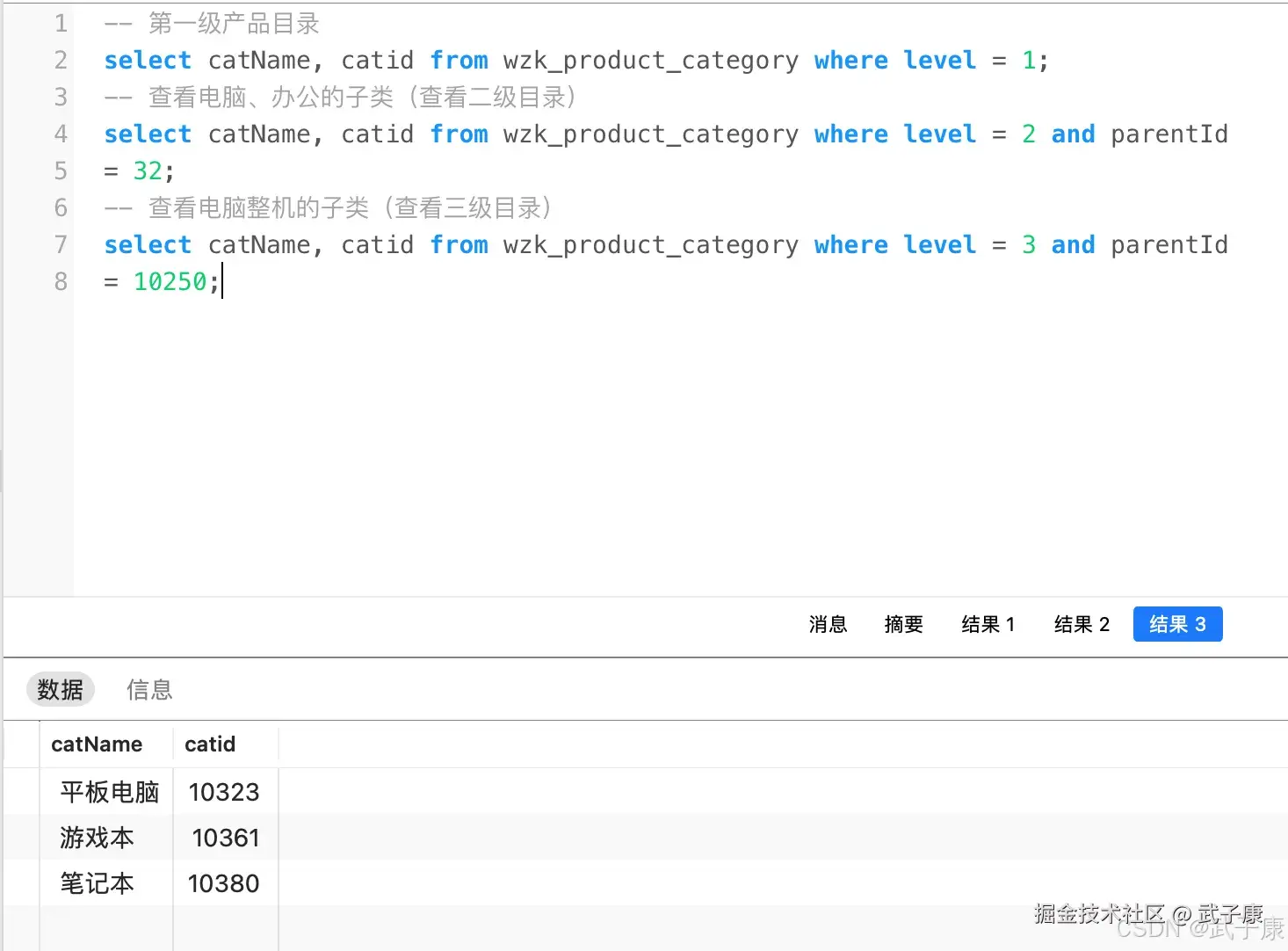Switch to the 信息 view
Screen dimensions: 1288x951
(149, 690)
